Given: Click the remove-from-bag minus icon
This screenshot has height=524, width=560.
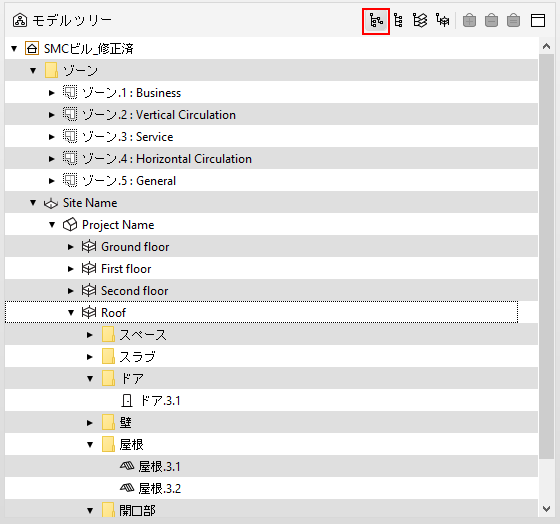Looking at the screenshot, I should tap(491, 21).
